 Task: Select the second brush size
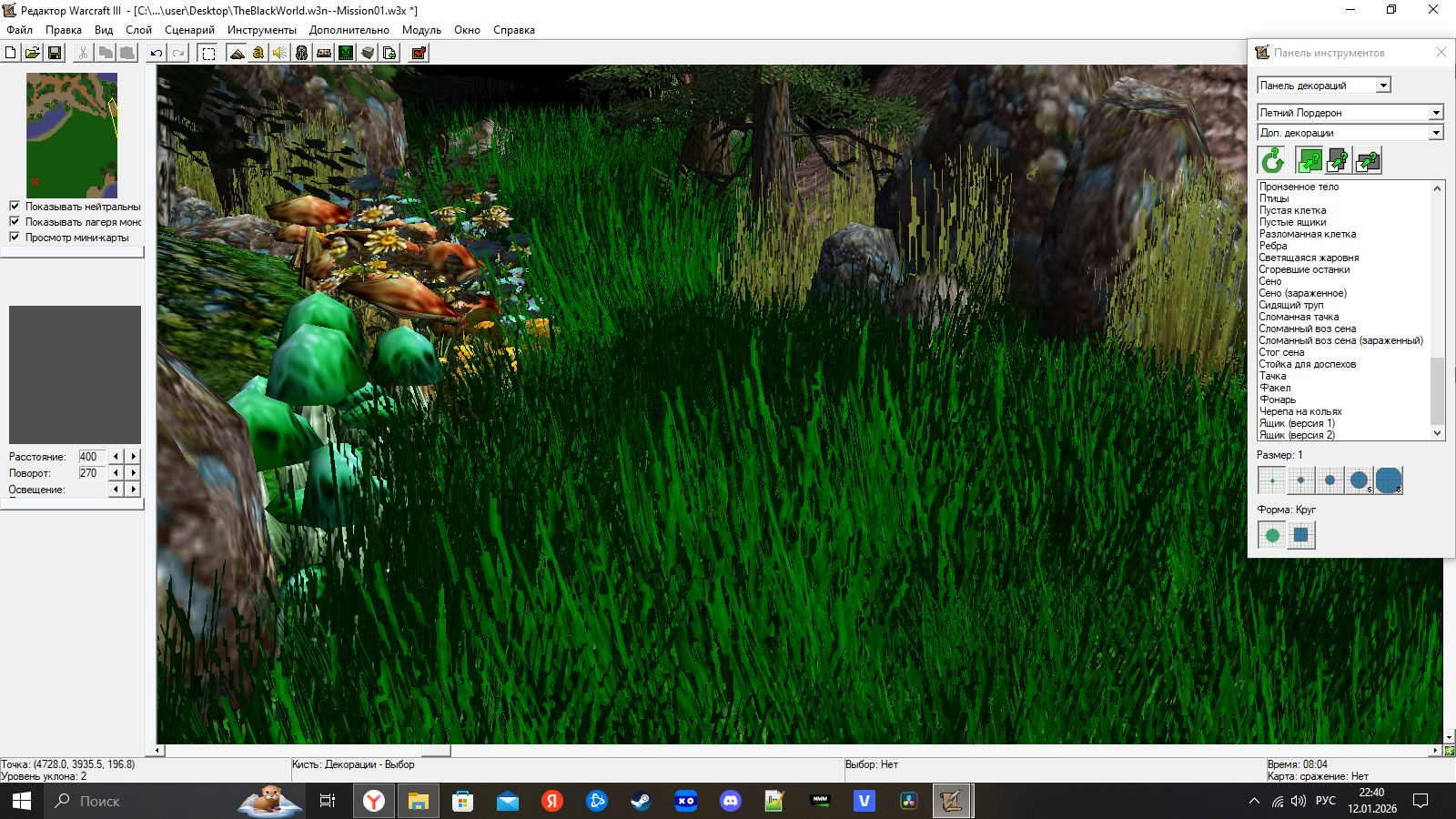[x=1301, y=480]
